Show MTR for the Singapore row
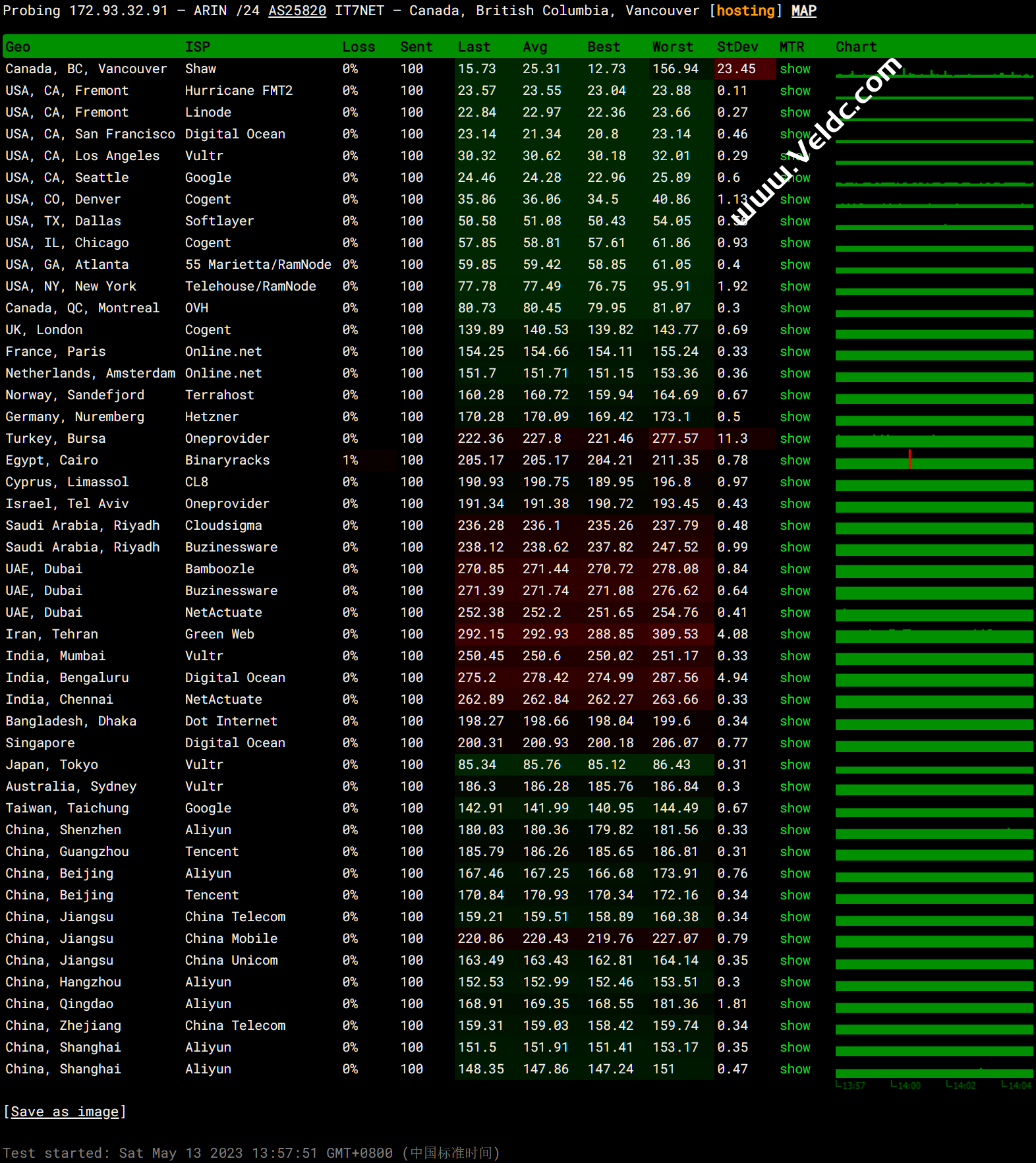This screenshot has width=1036, height=1163. [795, 743]
